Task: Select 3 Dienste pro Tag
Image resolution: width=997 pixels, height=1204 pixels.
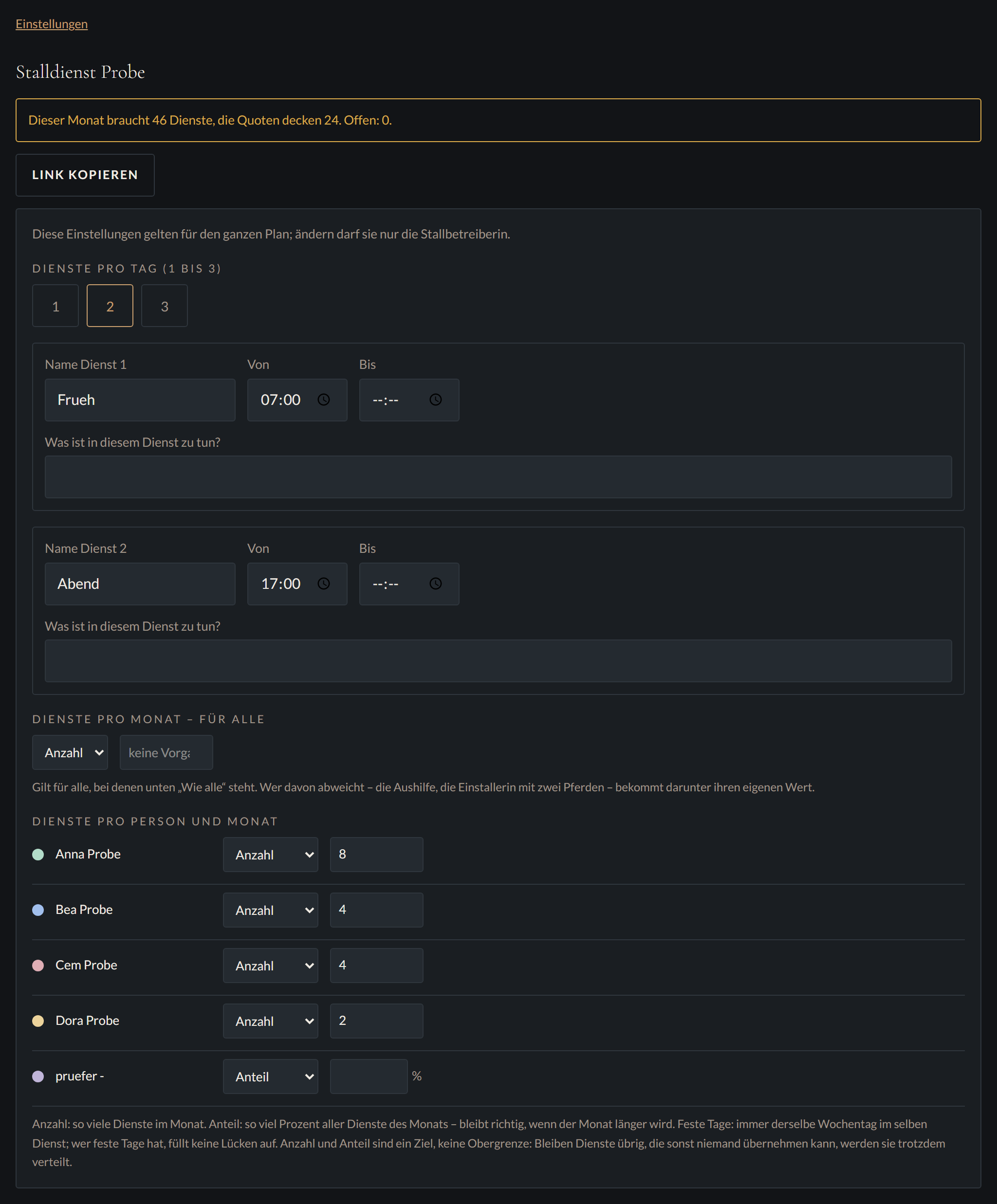Action: 165,306
